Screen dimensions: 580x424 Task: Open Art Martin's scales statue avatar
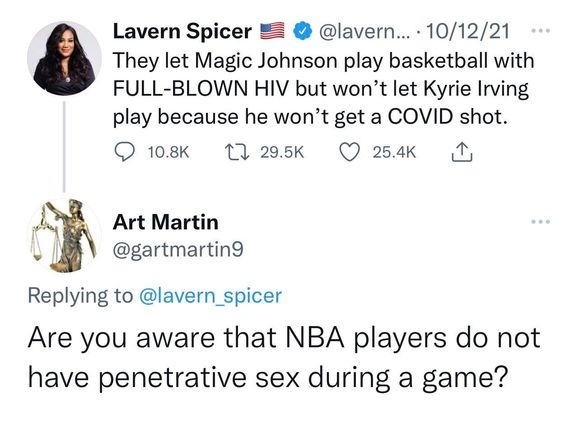click(64, 236)
